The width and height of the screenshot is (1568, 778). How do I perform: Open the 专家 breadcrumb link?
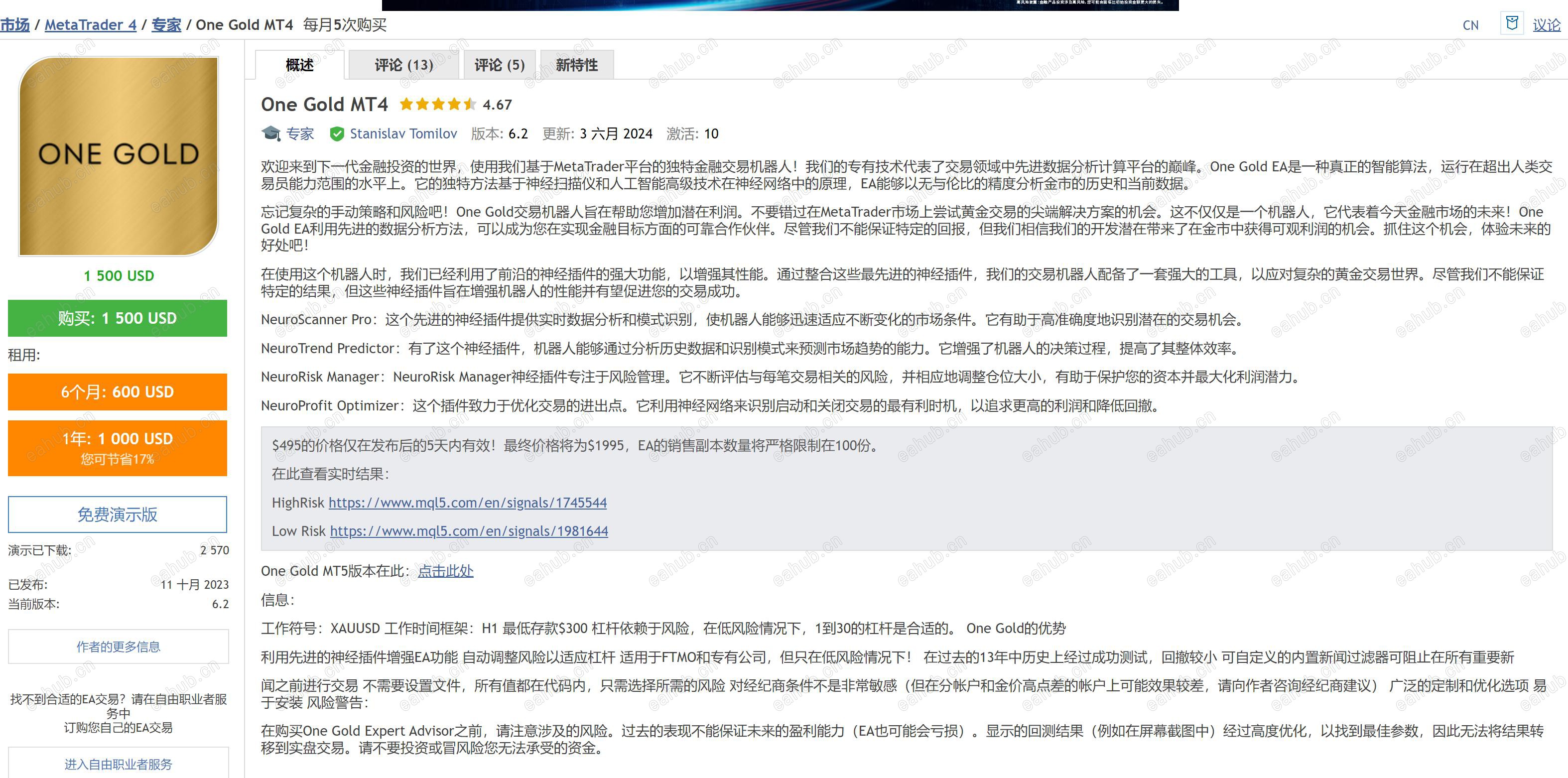coord(166,25)
